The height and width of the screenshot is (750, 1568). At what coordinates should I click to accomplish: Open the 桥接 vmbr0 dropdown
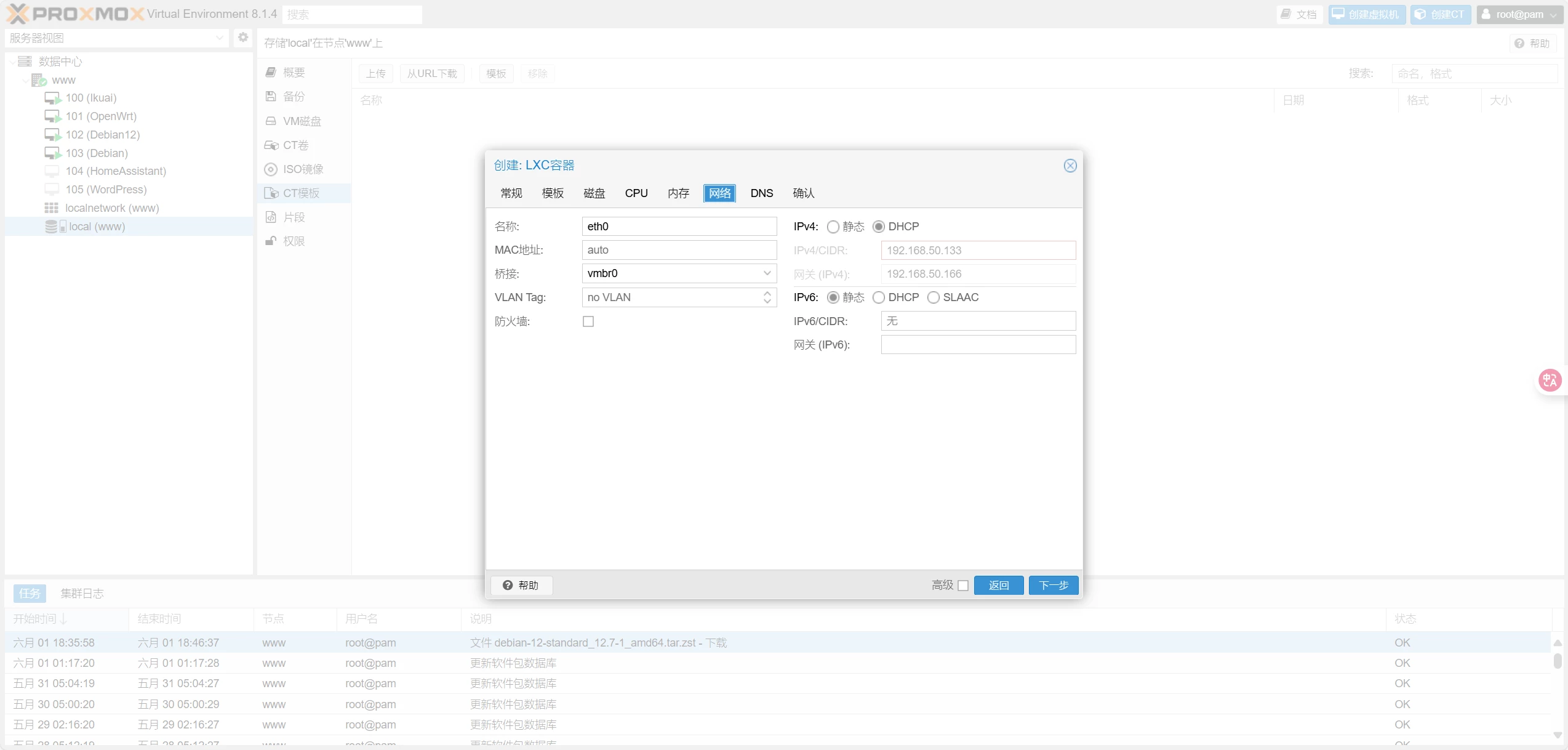(767, 273)
